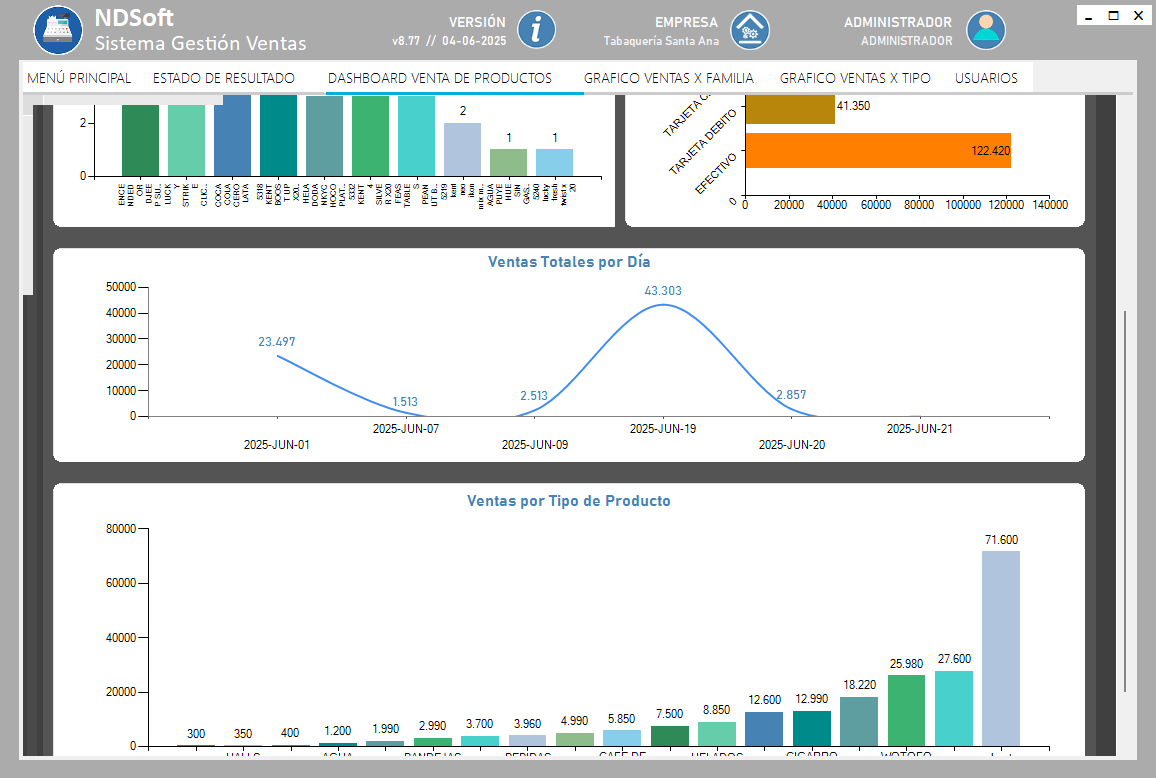Click the Ventas Totales por Día title
This screenshot has width=1156, height=778.
click(569, 262)
